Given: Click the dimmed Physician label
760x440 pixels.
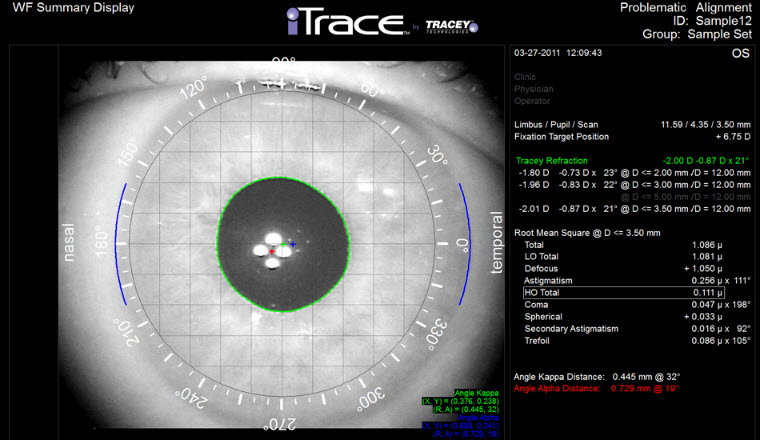Looking at the screenshot, I should (x=534, y=89).
